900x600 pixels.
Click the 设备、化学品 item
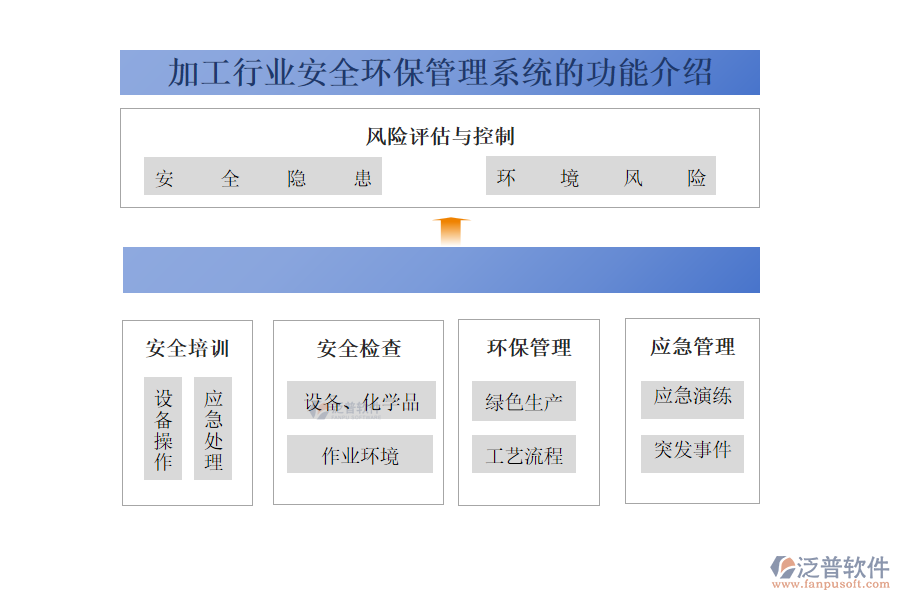pyautogui.click(x=361, y=401)
